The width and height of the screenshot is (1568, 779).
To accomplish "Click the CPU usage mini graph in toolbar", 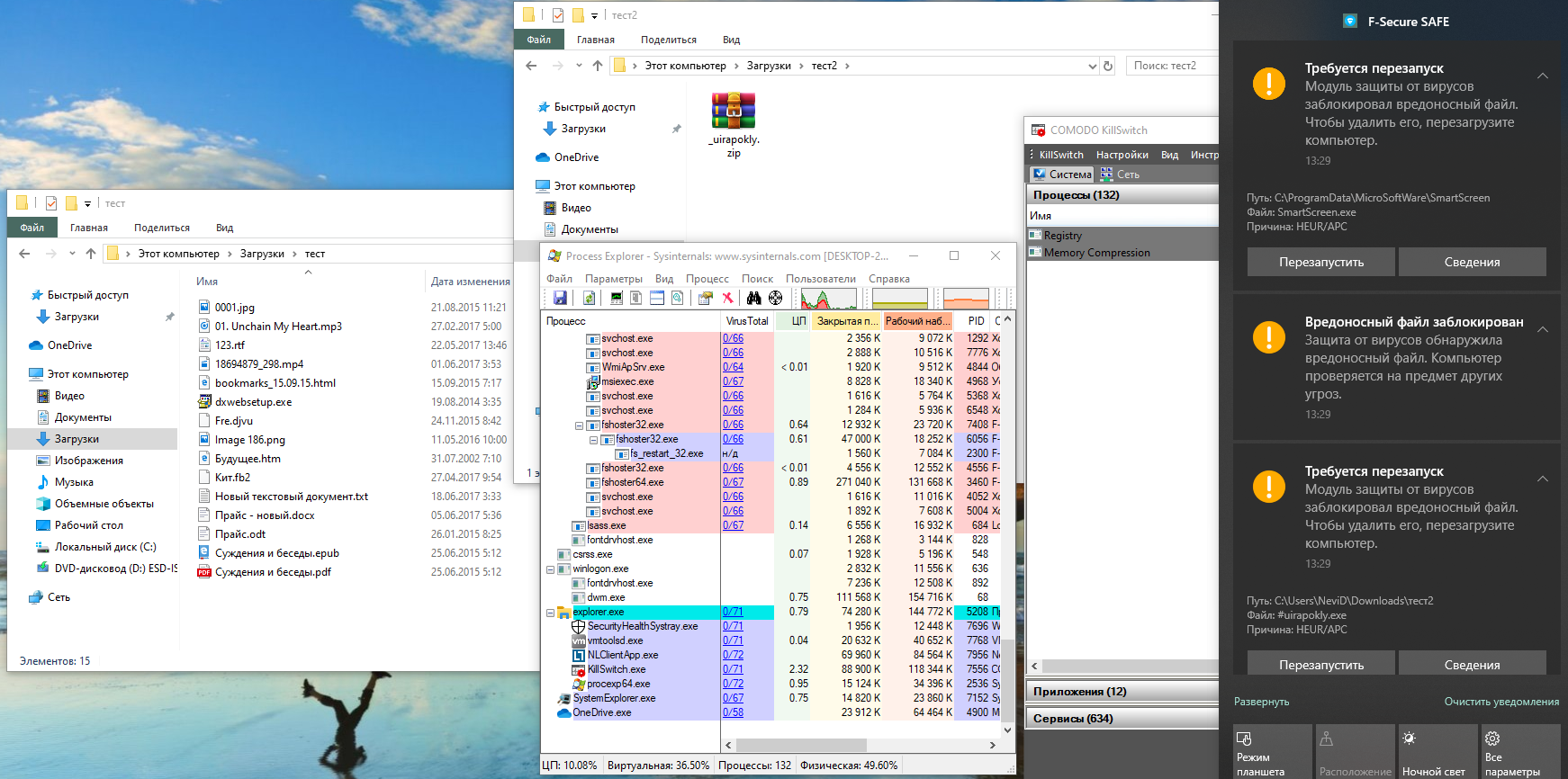I will tap(828, 299).
